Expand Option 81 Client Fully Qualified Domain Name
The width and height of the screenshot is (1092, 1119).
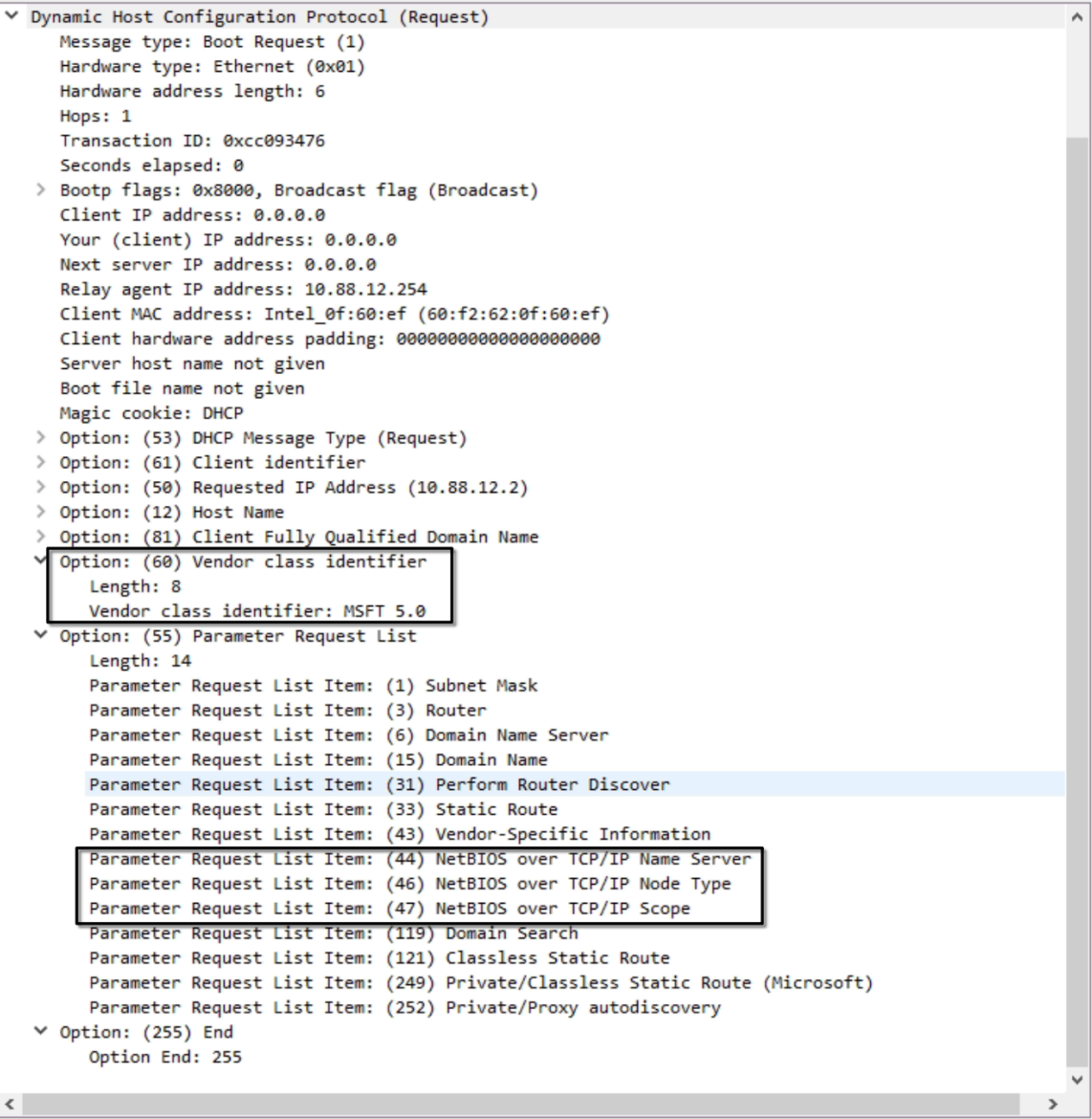[x=41, y=537]
